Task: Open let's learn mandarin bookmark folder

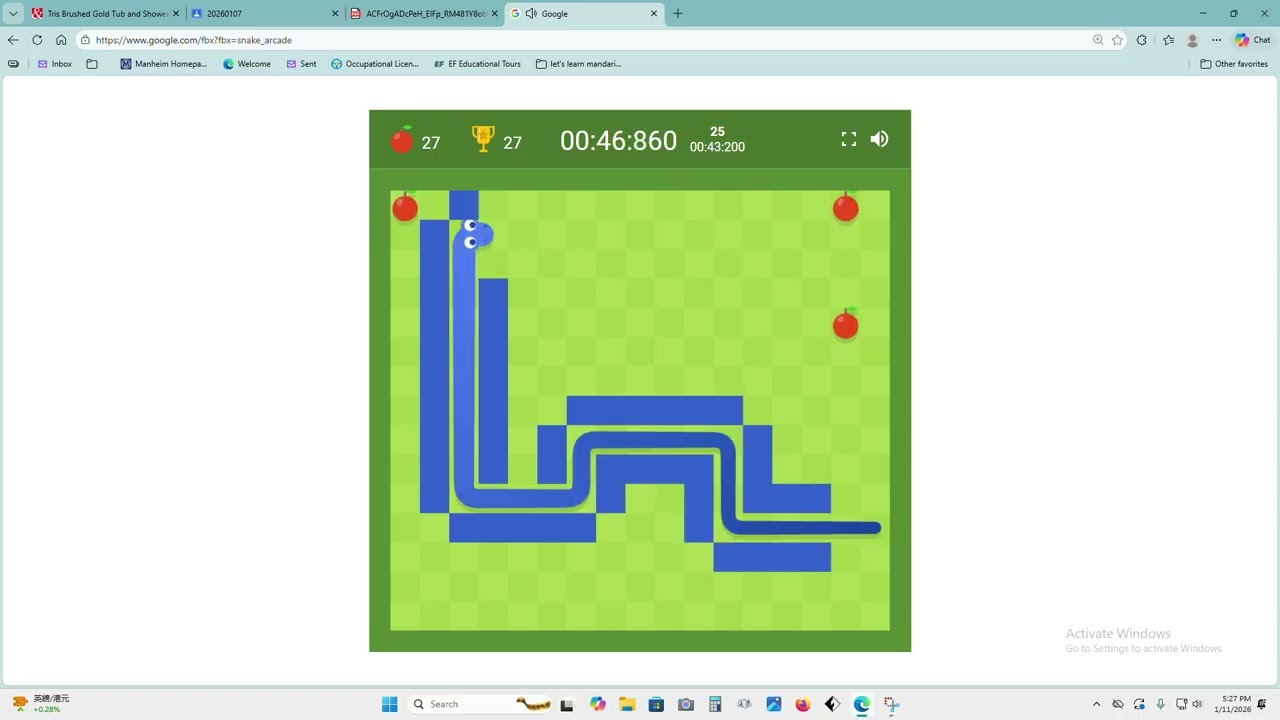Action: 579,64
